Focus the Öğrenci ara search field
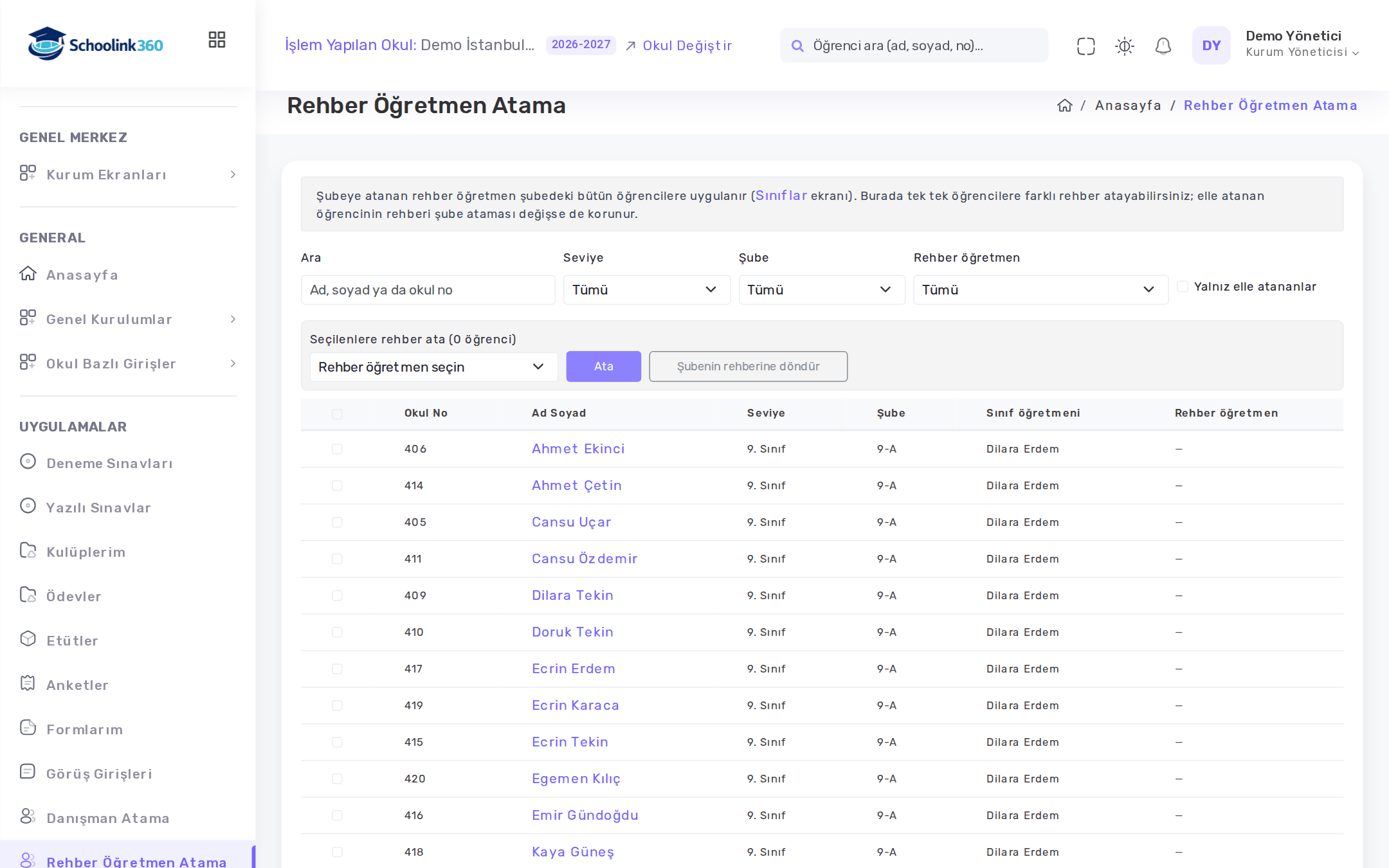Viewport: 1389px width, 868px height. pos(914,46)
